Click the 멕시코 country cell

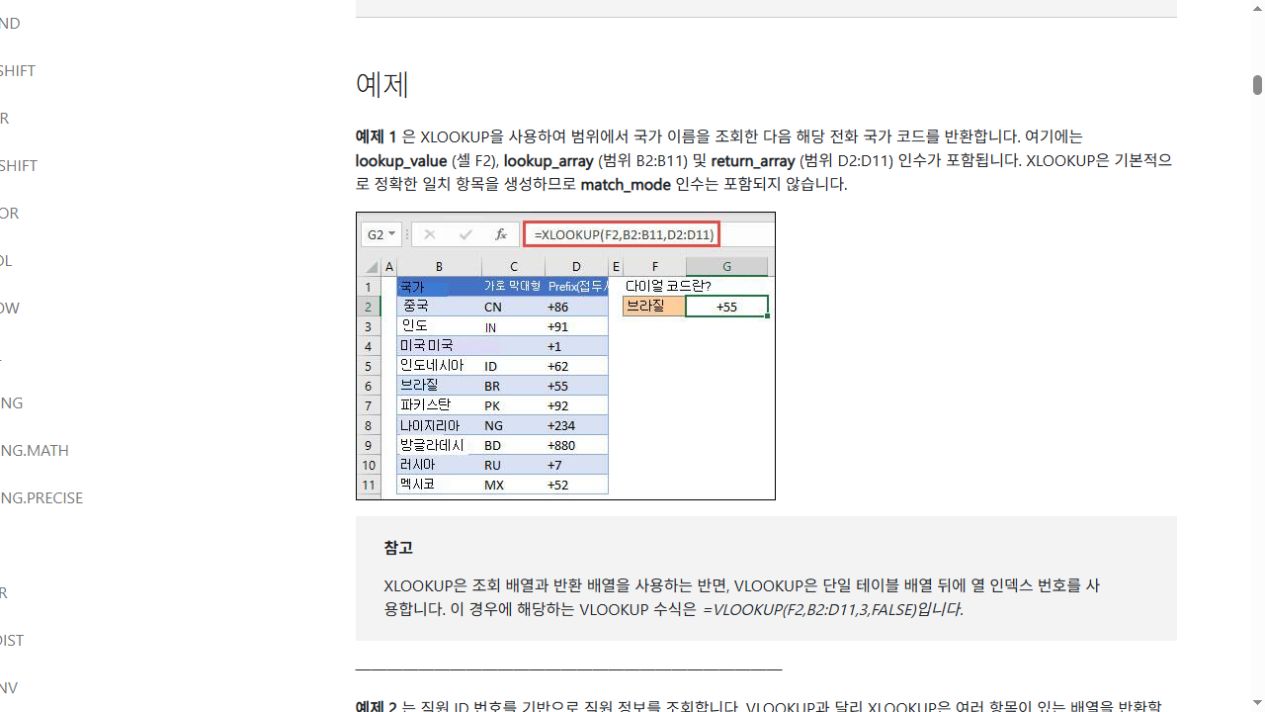pyautogui.click(x=438, y=484)
